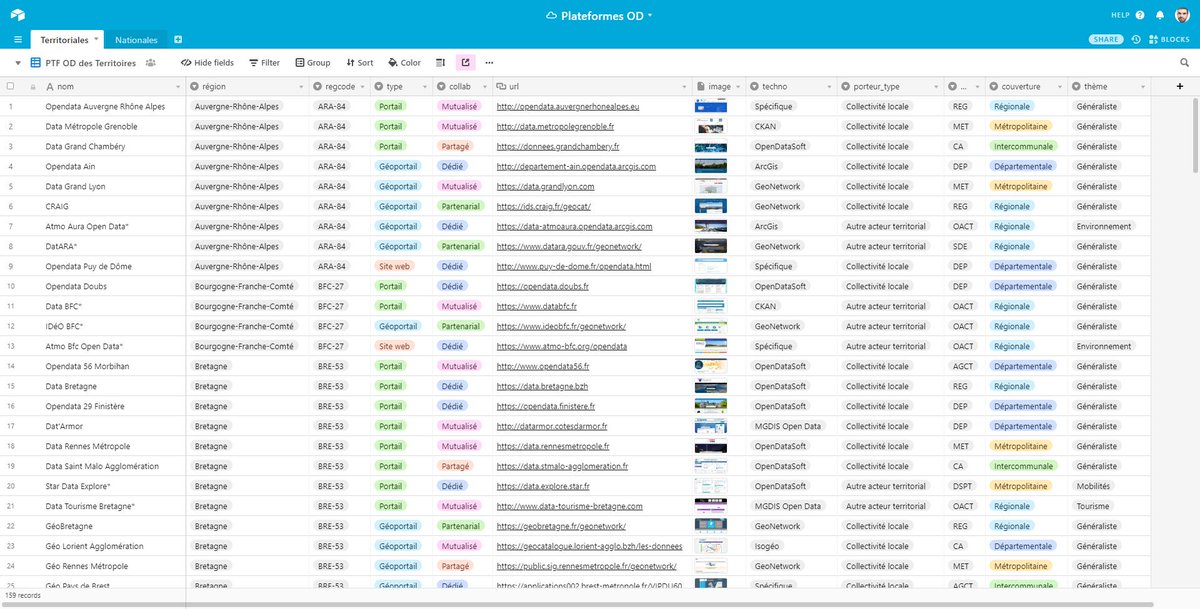Open the toolbar overflow menu with three dots
Image resolution: width=1200 pixels, height=609 pixels.
coord(489,62)
